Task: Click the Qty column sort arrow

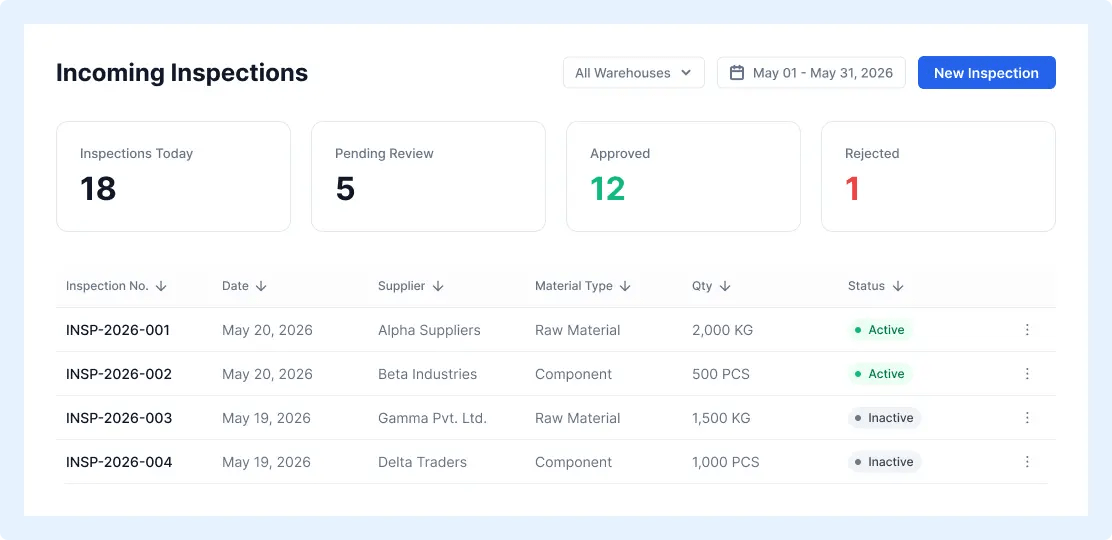Action: (725, 286)
